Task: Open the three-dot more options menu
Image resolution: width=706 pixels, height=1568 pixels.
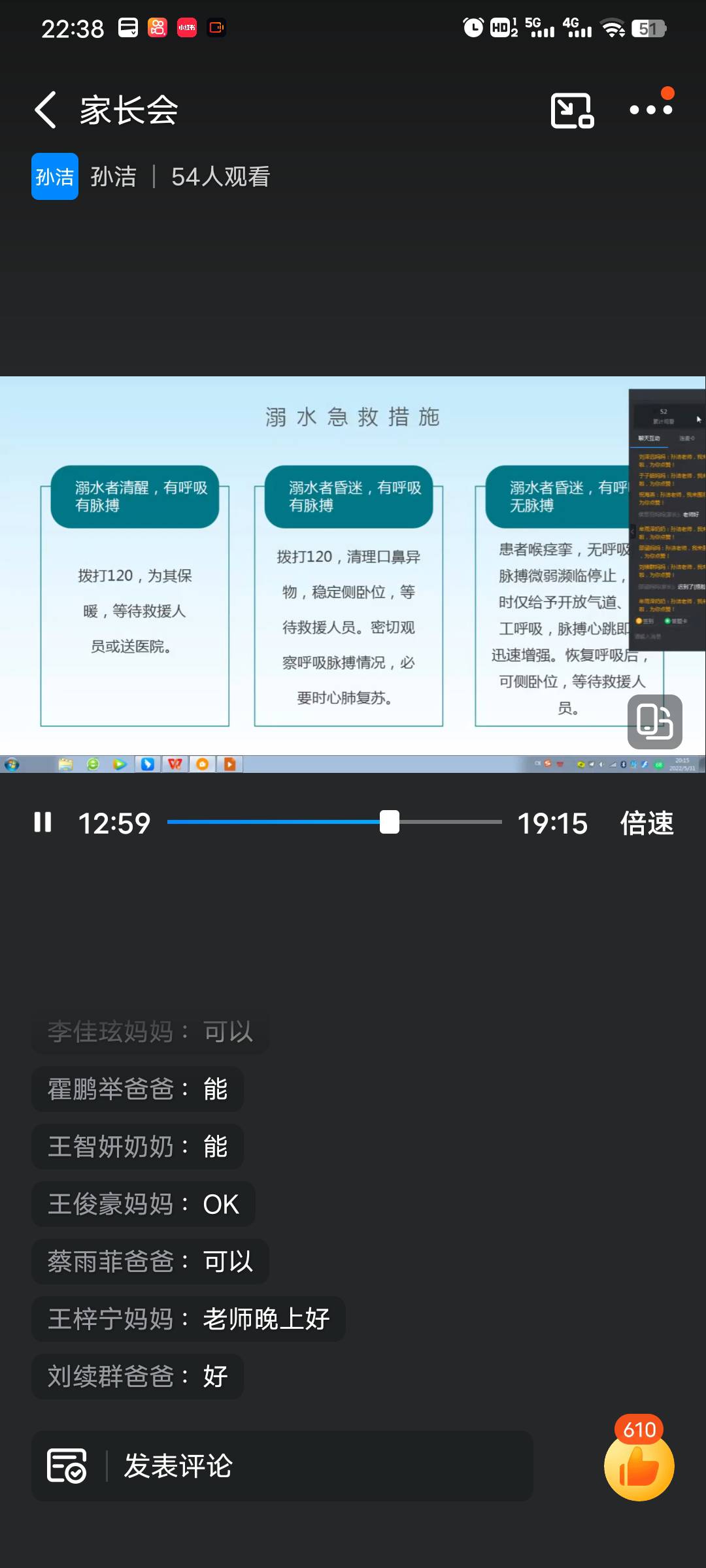Action: point(650,110)
